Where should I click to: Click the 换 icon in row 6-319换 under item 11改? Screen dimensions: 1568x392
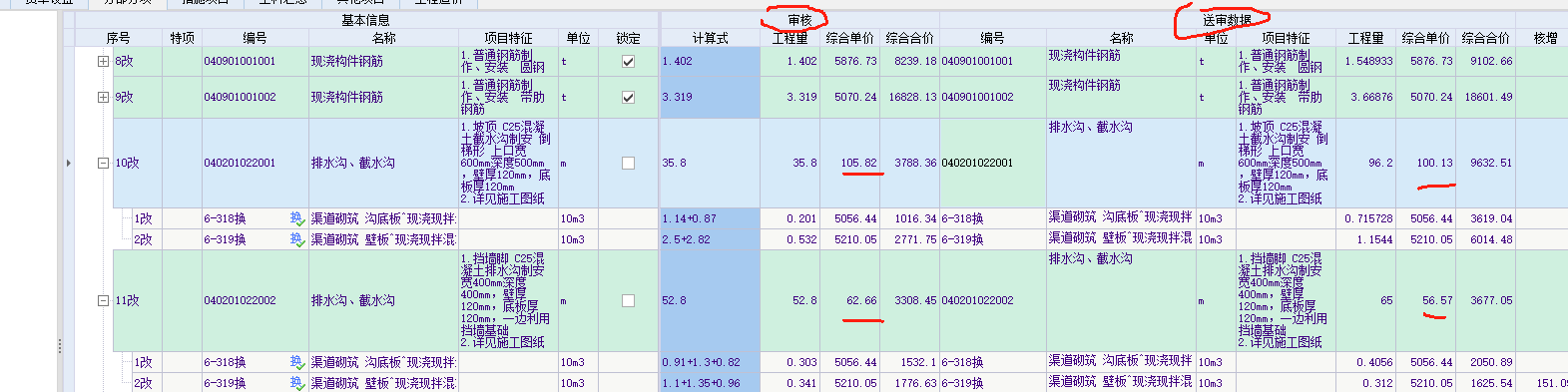coord(296,382)
